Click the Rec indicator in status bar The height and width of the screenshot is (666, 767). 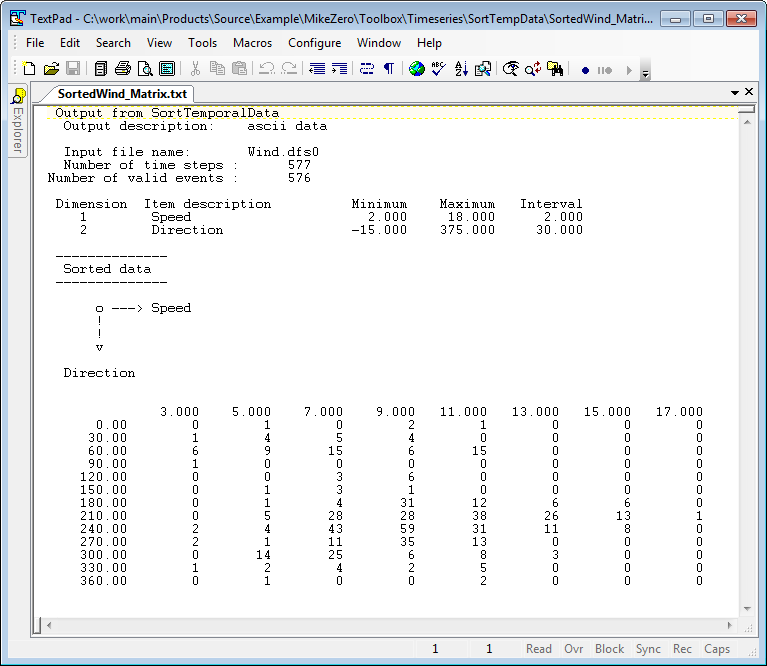682,649
